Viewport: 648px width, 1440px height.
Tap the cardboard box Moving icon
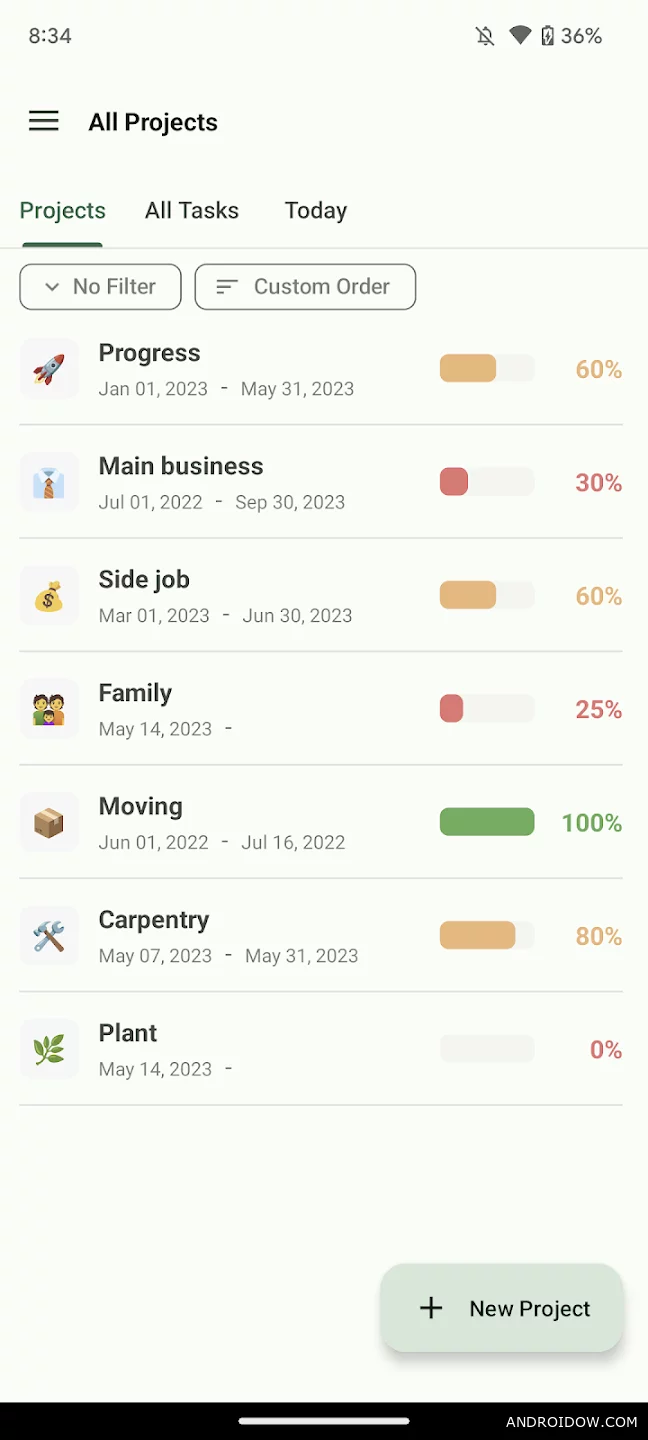point(49,823)
